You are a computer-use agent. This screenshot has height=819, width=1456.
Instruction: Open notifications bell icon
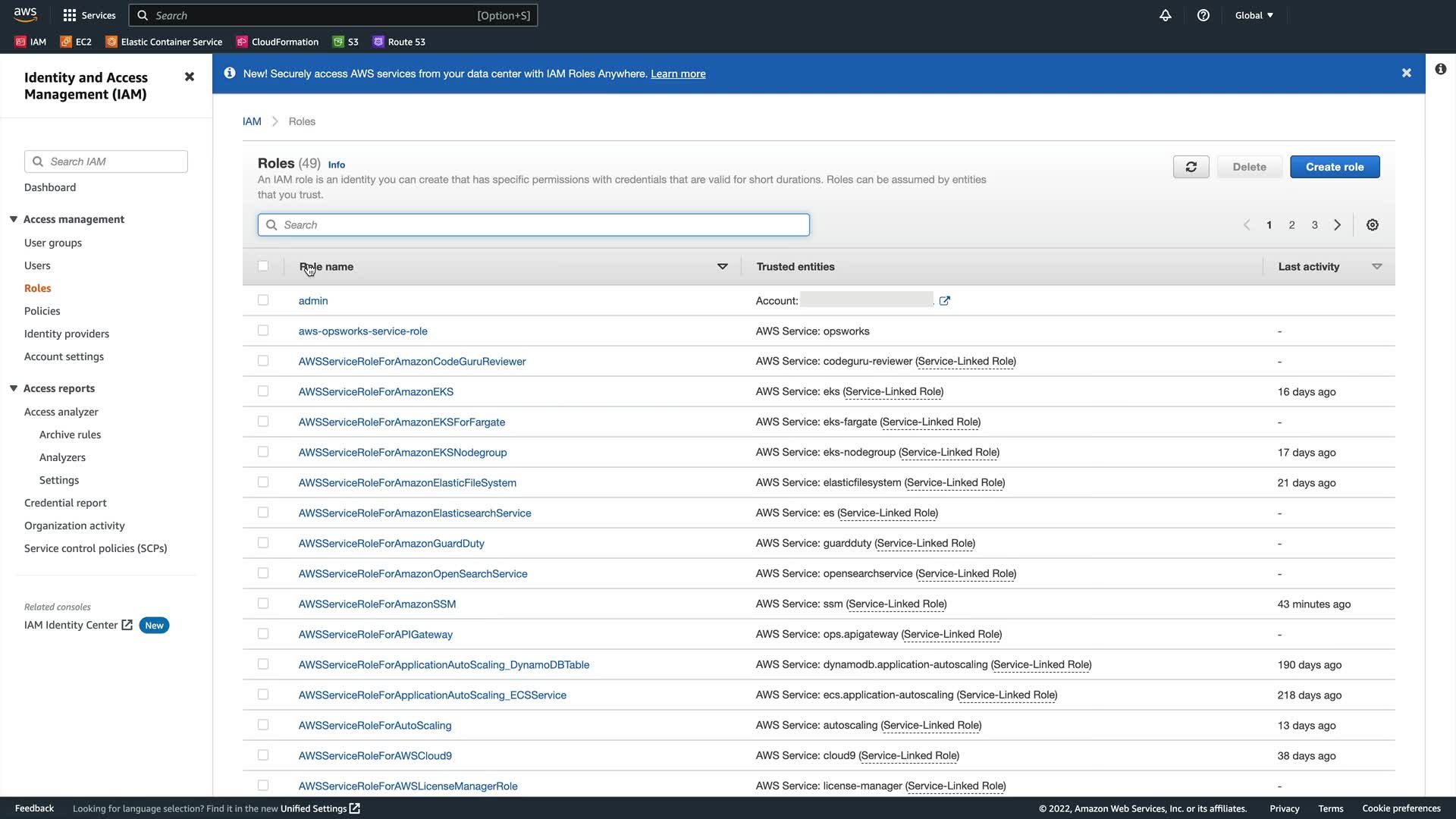(x=1166, y=15)
